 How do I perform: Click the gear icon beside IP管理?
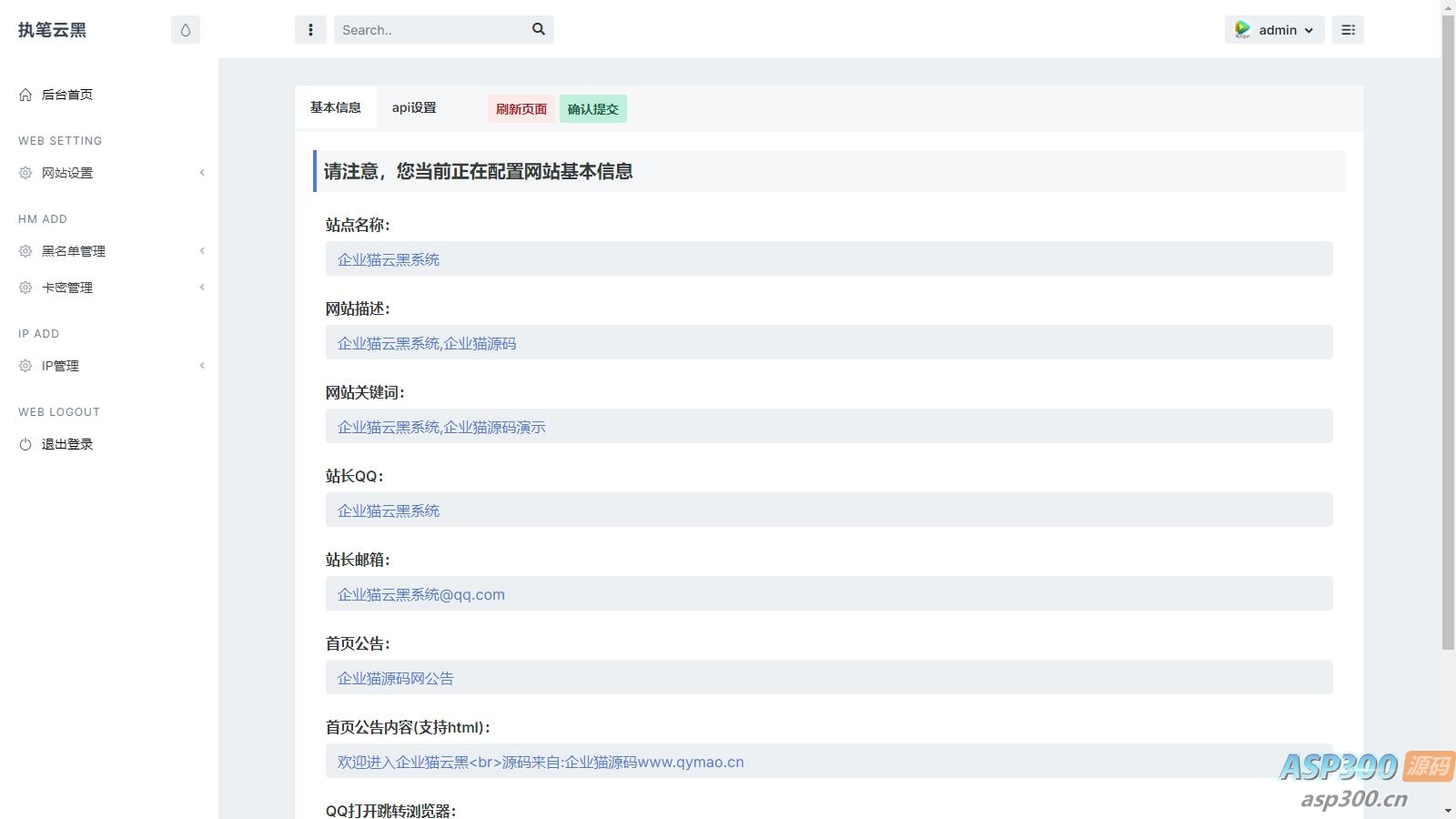tap(25, 366)
